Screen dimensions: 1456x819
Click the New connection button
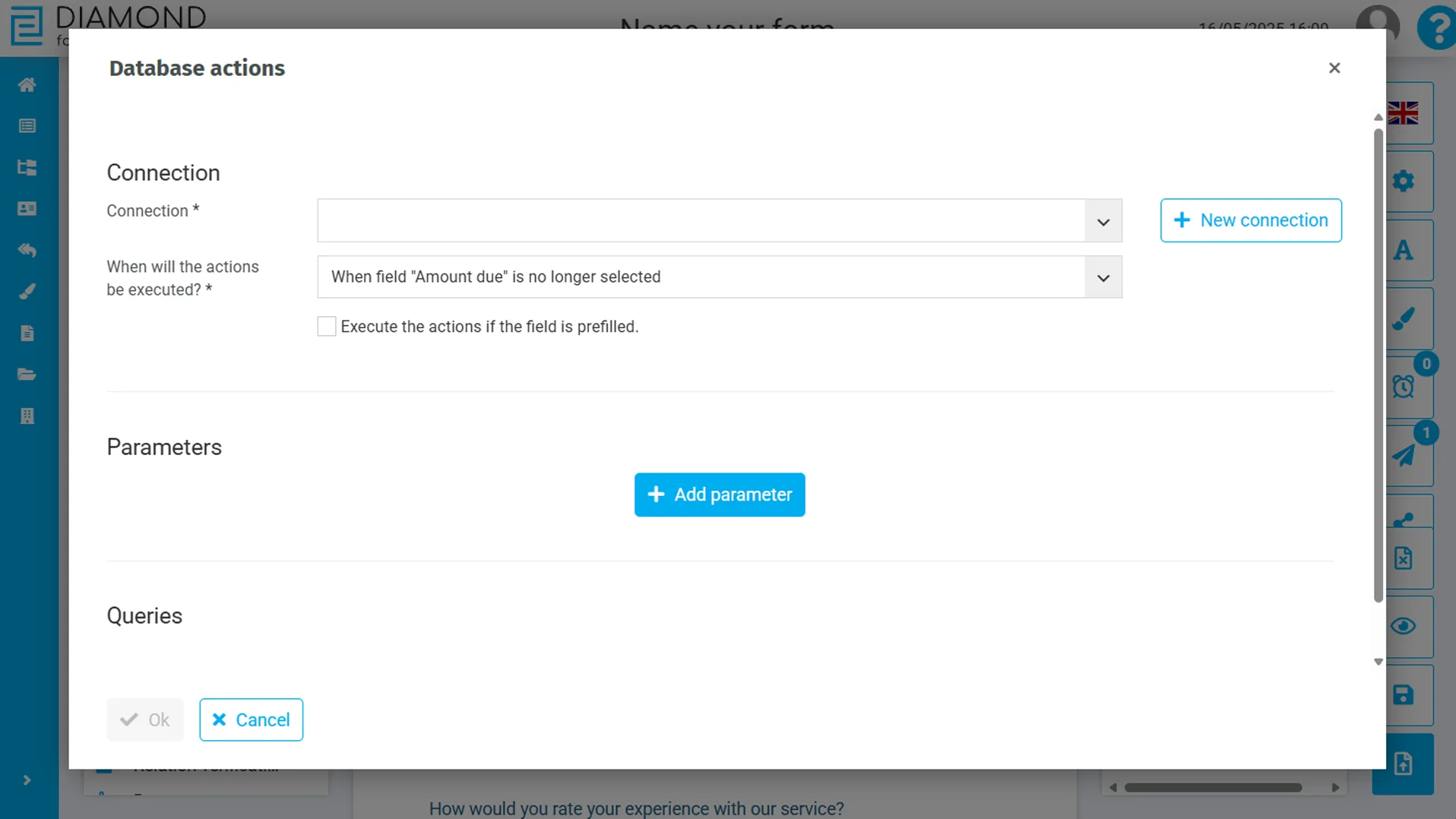coord(1250,220)
